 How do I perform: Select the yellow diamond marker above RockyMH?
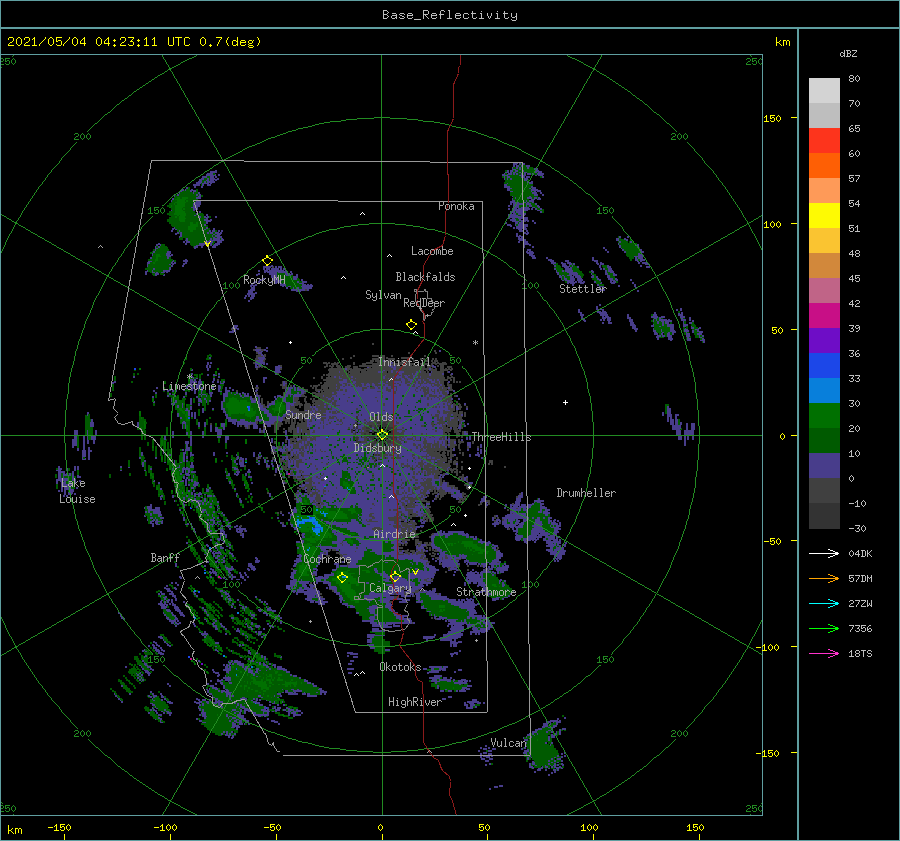click(x=267, y=261)
